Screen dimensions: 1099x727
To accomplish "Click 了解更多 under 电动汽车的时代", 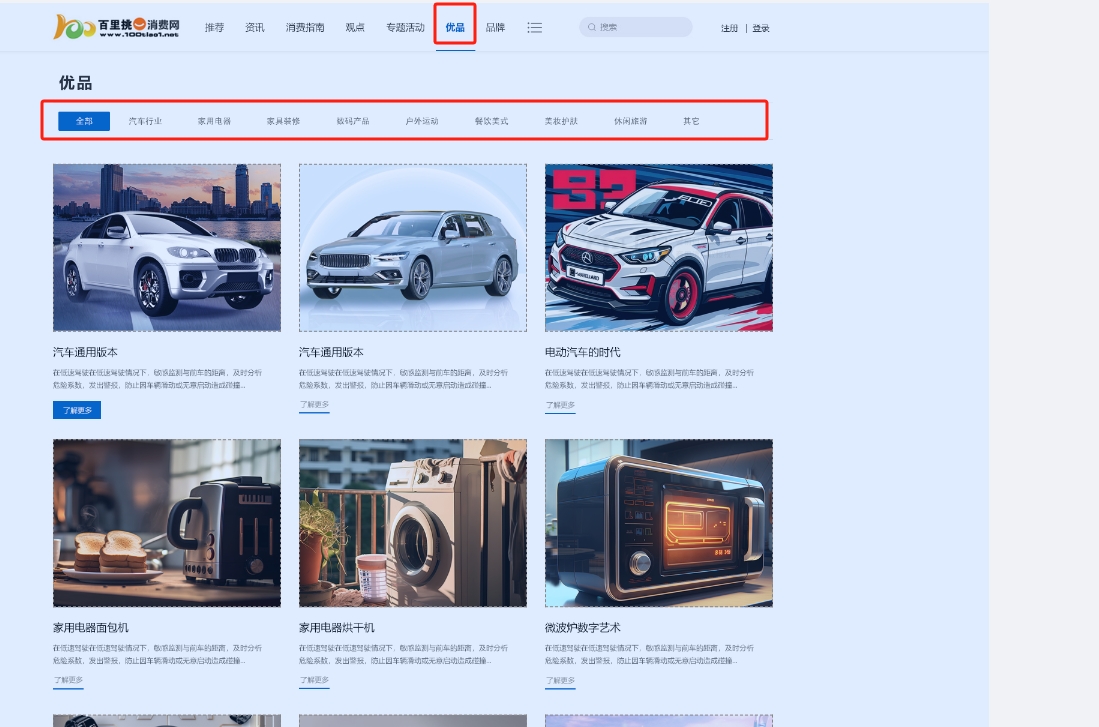I will pyautogui.click(x=560, y=405).
